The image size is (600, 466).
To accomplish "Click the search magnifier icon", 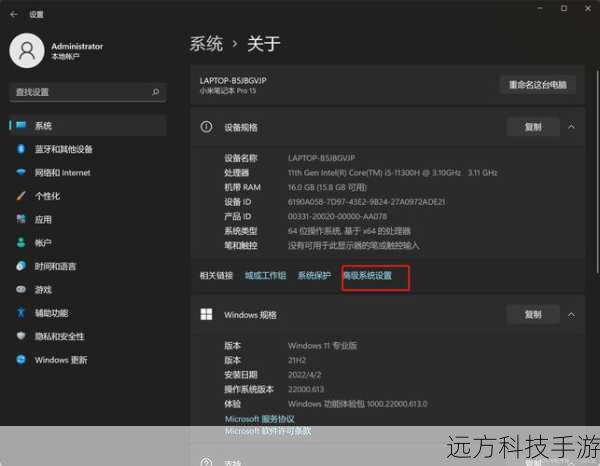I will tap(155, 92).
